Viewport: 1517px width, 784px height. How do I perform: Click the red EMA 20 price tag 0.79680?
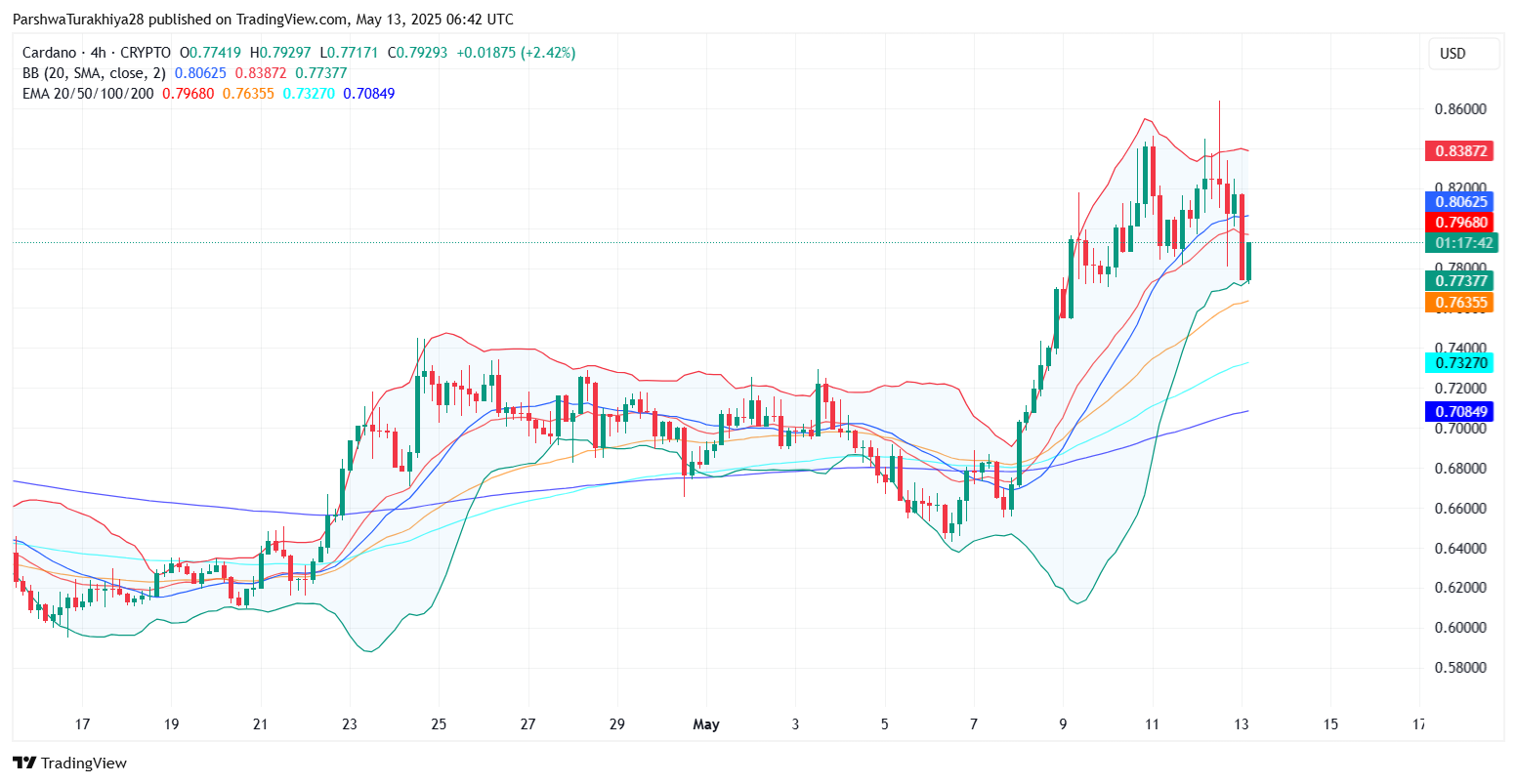coord(1460,222)
